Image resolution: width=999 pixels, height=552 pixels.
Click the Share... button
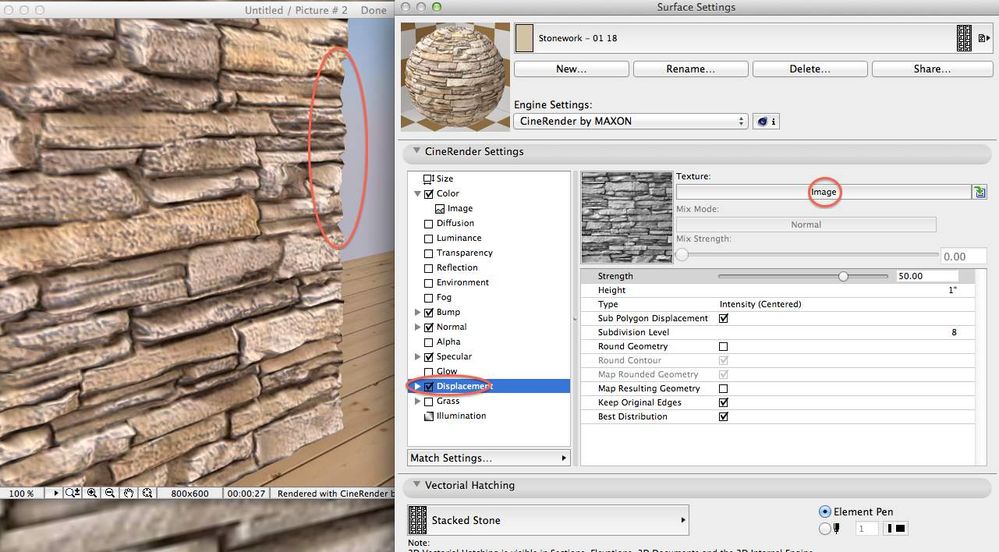coord(930,69)
